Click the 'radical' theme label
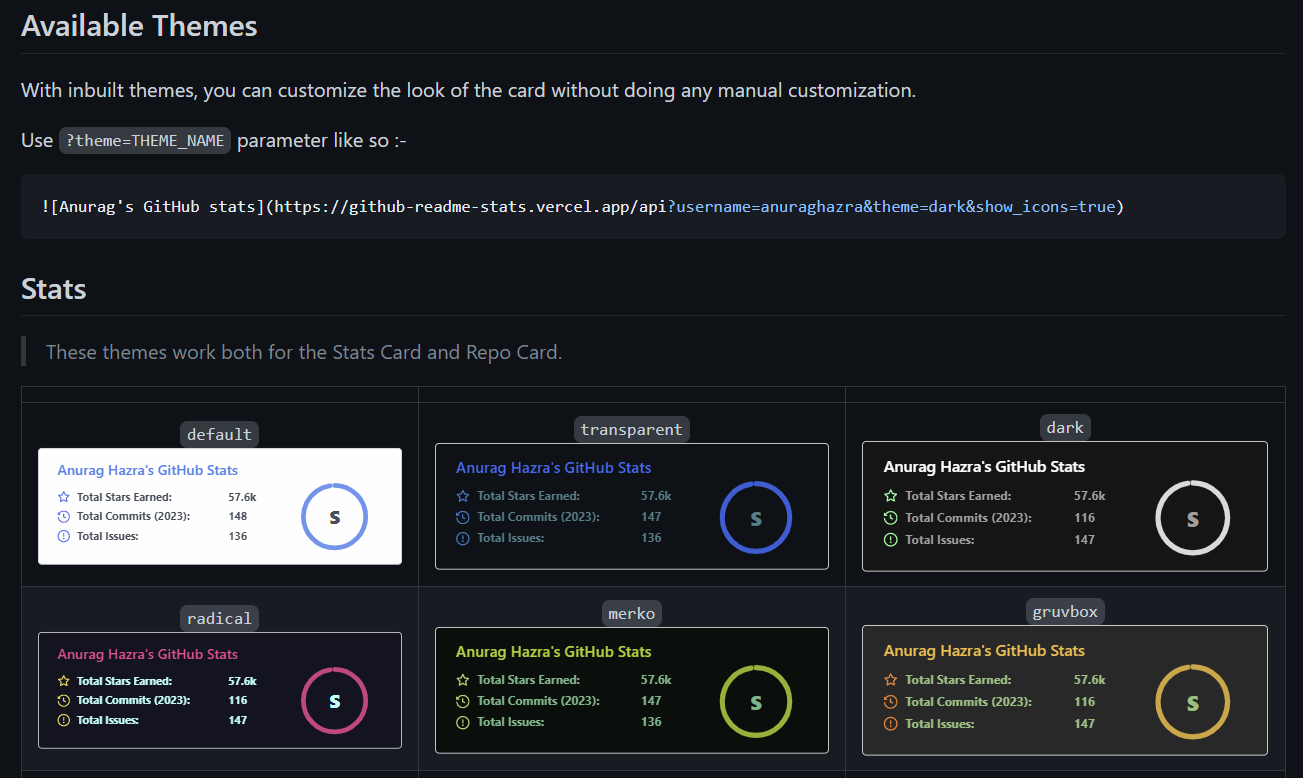1303x778 pixels. point(219,618)
